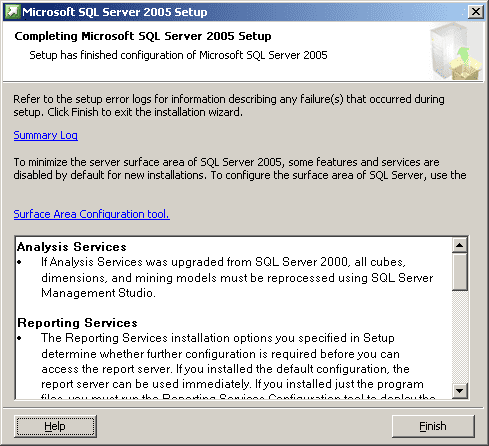Open the Summary Log link
The height and width of the screenshot is (446, 489).
click(46, 135)
